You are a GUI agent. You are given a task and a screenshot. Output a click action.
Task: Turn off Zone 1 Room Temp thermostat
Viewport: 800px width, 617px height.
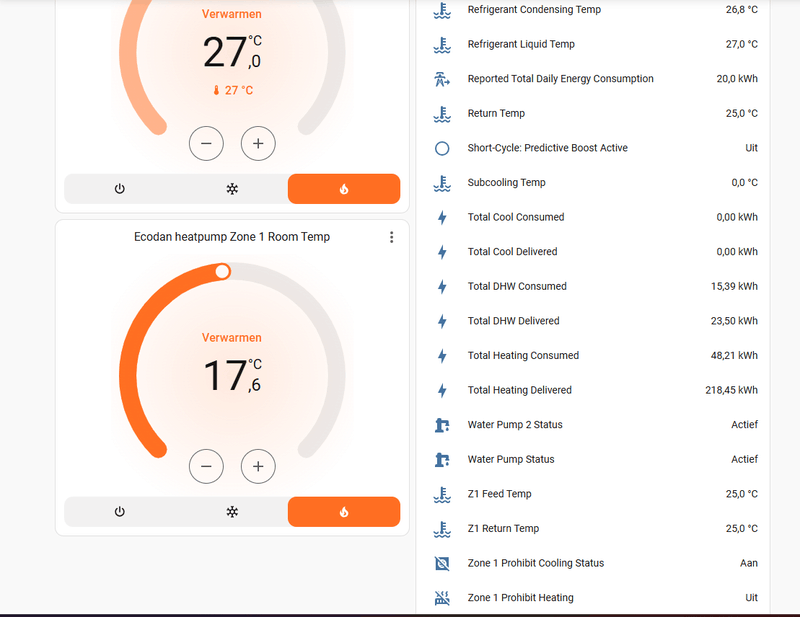[119, 512]
